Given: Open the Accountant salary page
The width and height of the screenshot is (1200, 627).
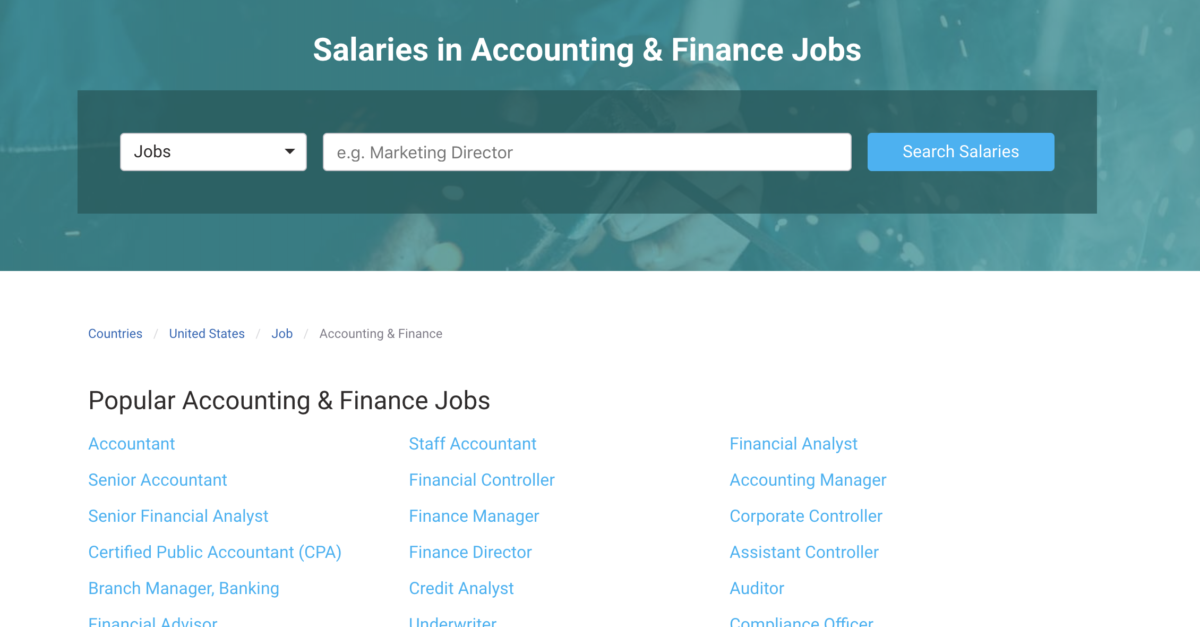Looking at the screenshot, I should [x=131, y=443].
